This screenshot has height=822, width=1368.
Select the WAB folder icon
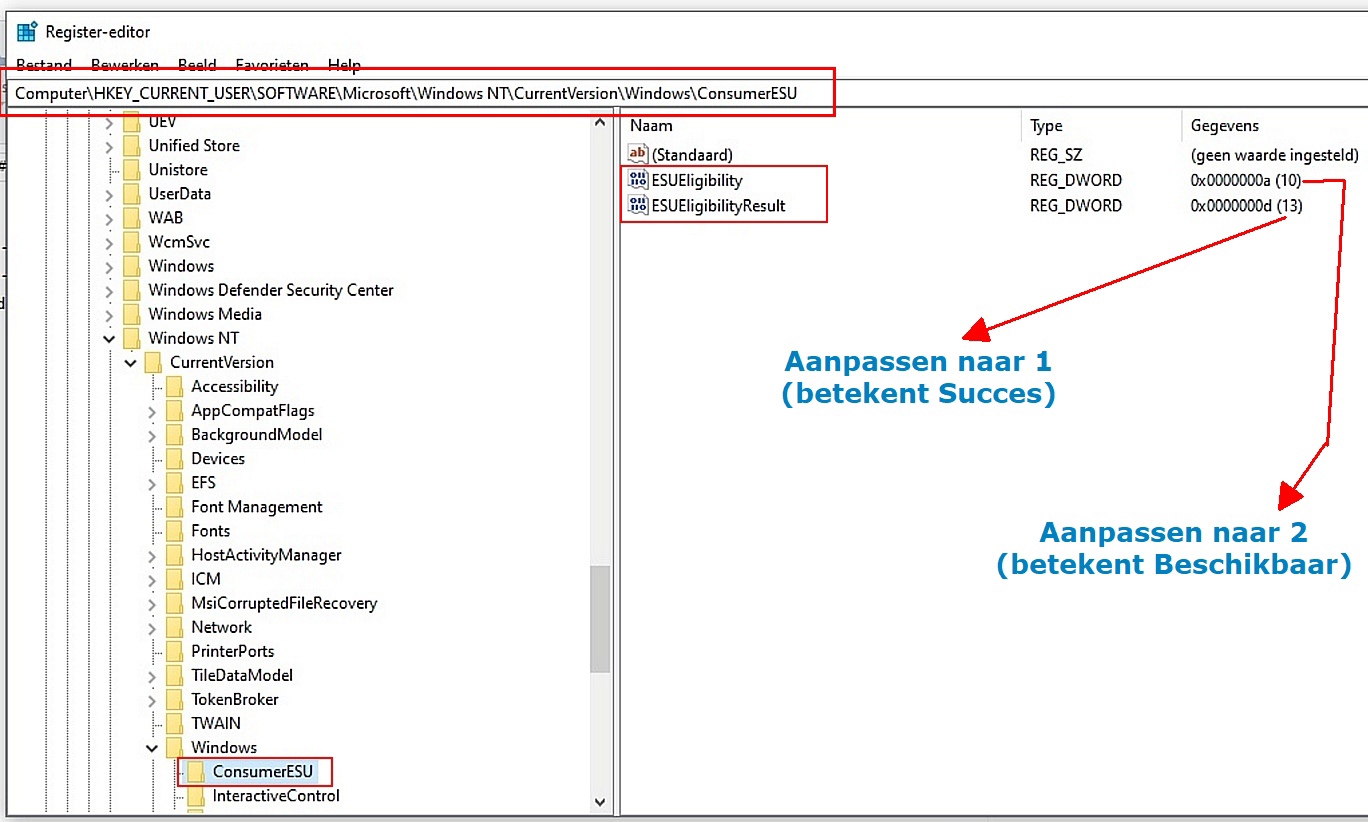coord(132,218)
